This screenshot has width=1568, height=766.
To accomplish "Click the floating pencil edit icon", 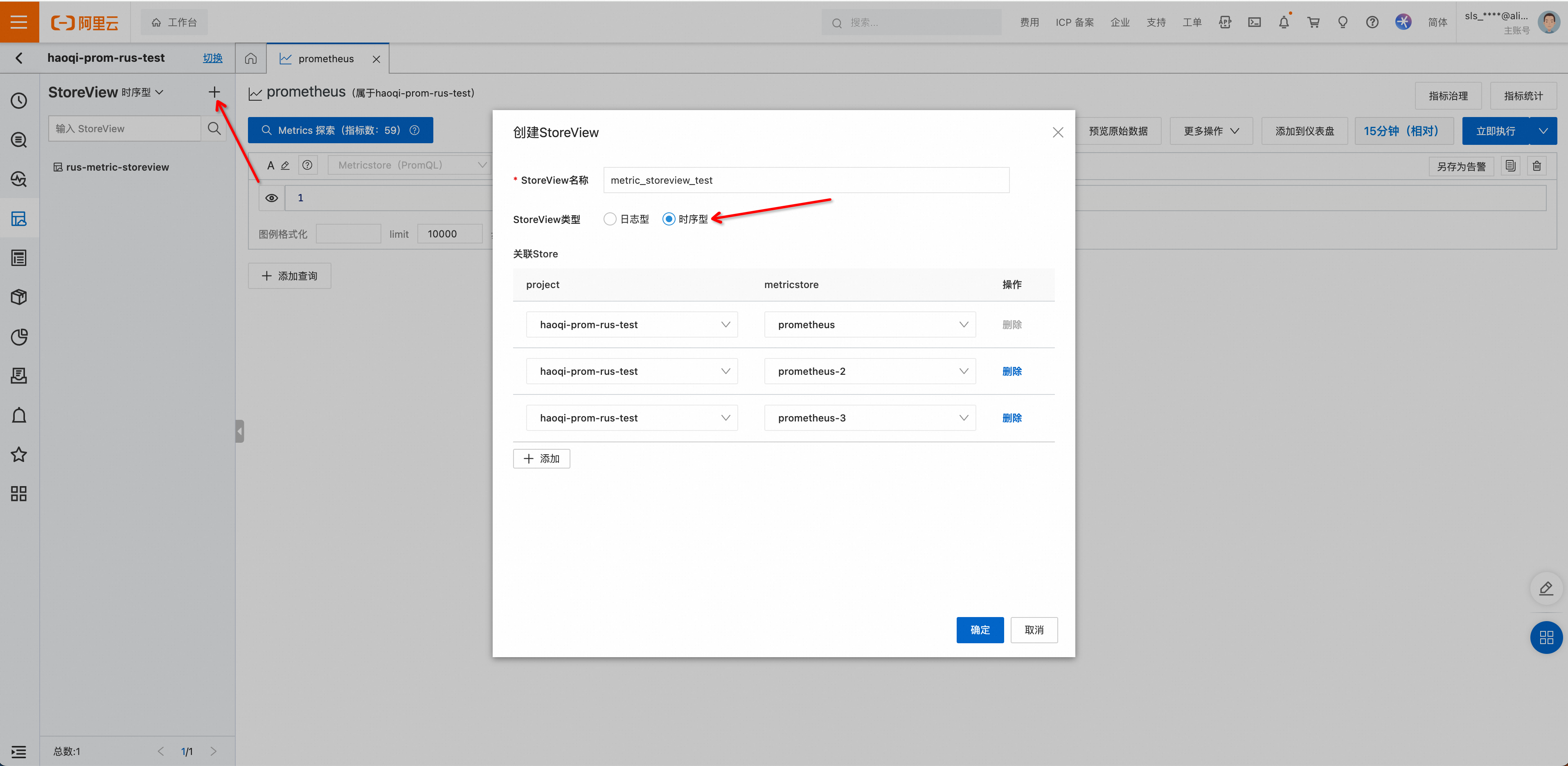I will 1546,588.
